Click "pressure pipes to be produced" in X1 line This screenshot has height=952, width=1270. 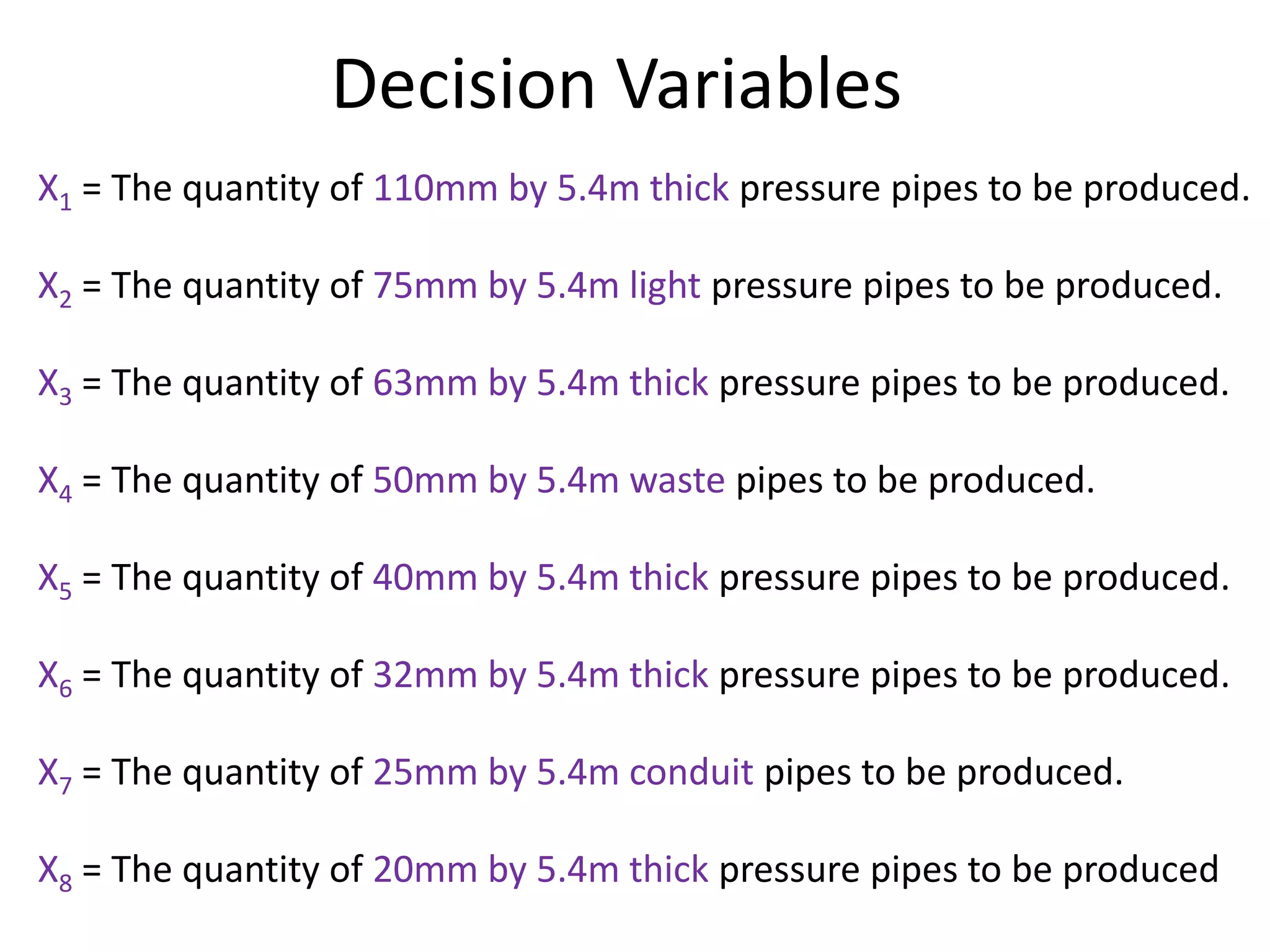click(x=994, y=188)
